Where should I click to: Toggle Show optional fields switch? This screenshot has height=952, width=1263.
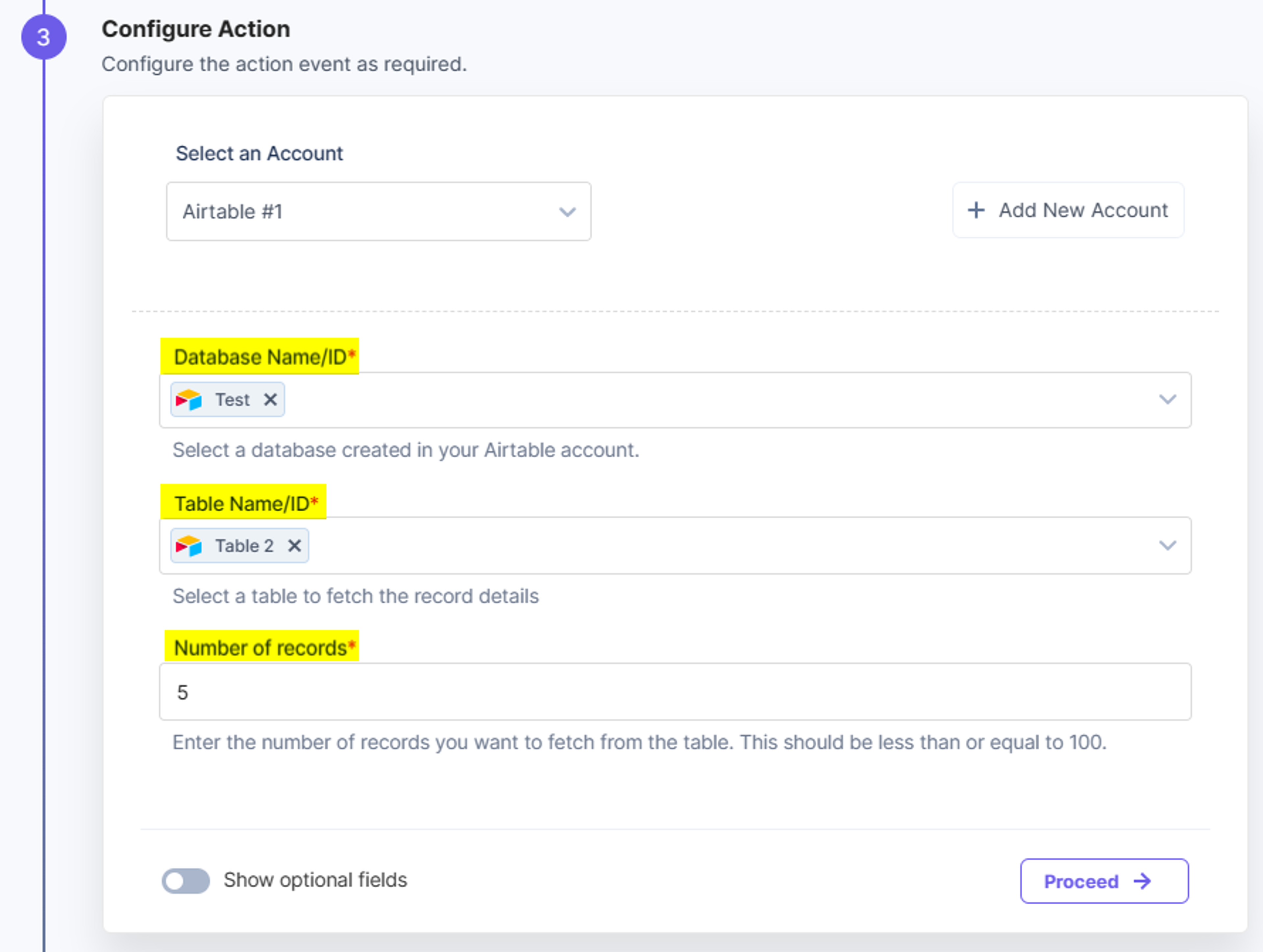(186, 881)
